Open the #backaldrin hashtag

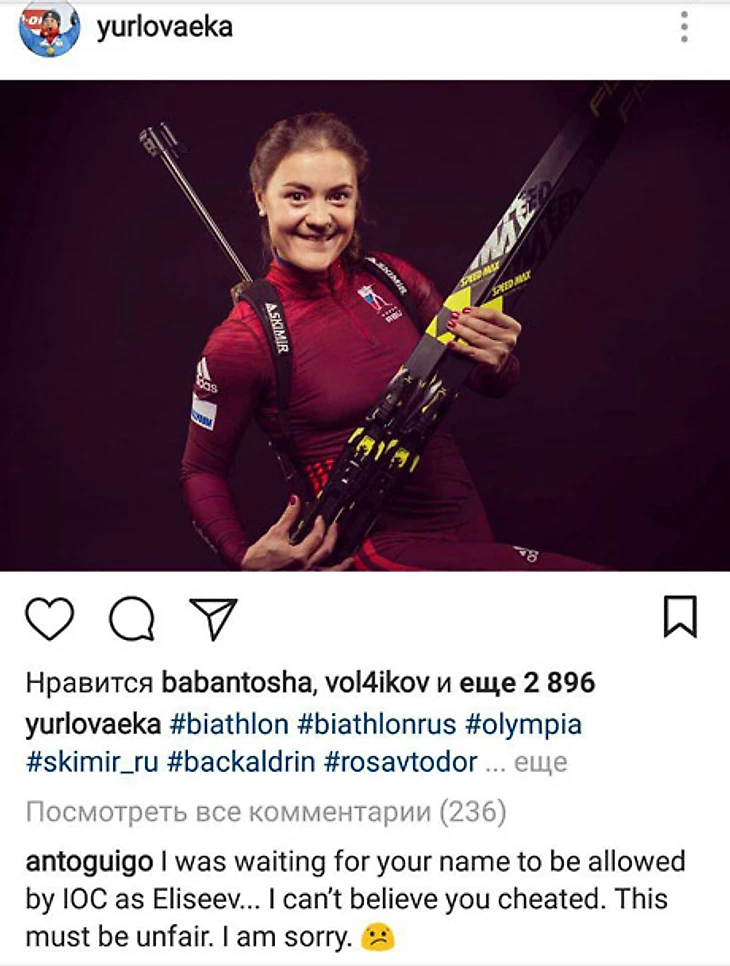click(x=241, y=763)
